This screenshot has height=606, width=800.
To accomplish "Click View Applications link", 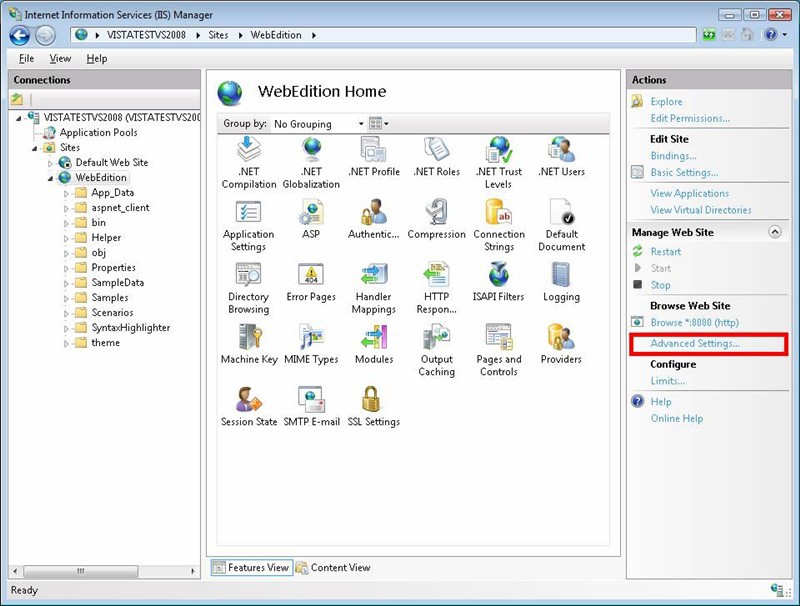I will tap(689, 193).
